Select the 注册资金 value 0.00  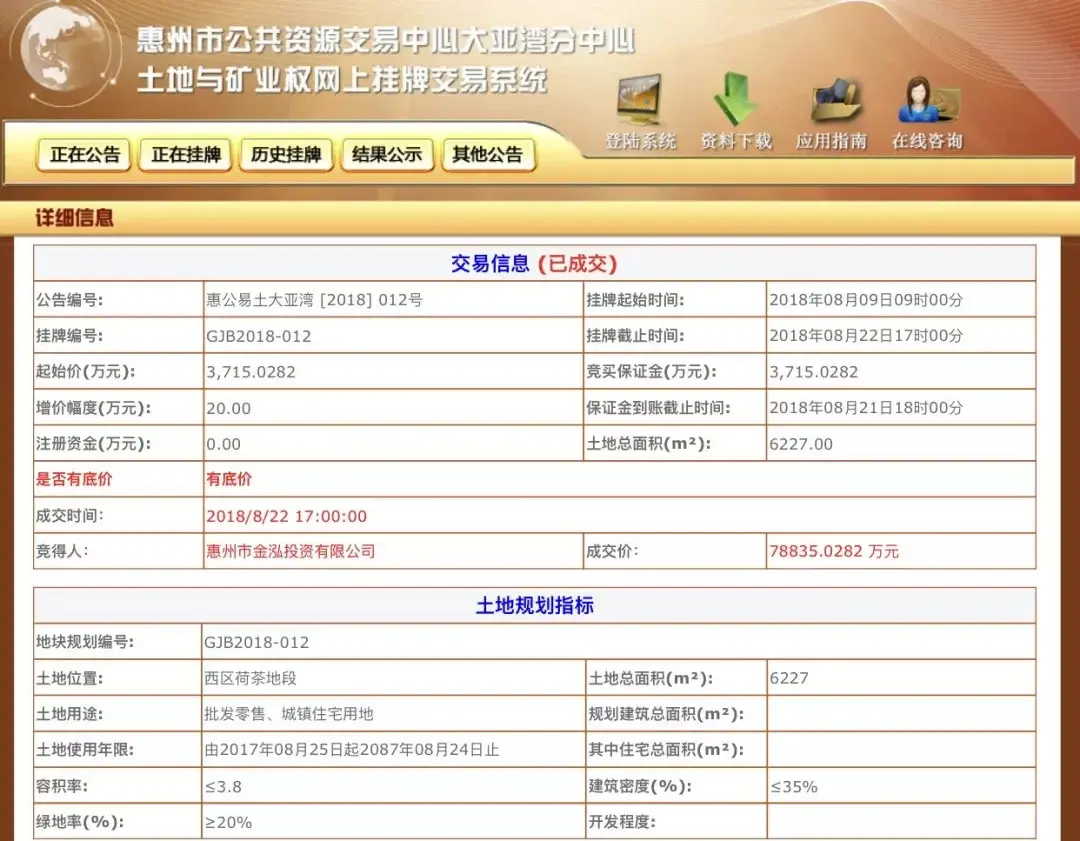pyautogui.click(x=223, y=444)
